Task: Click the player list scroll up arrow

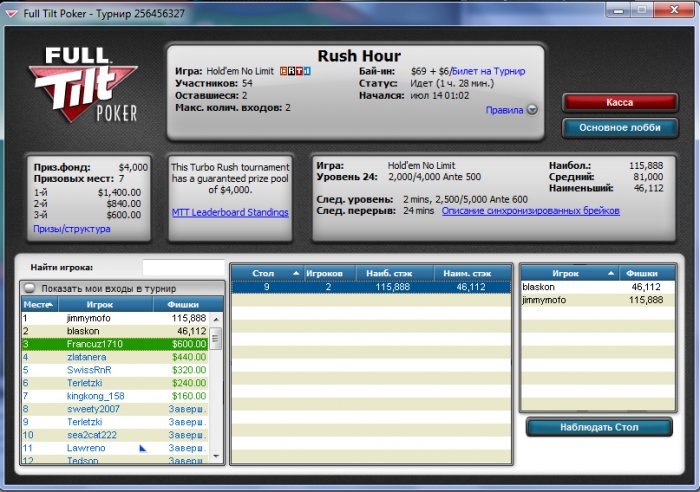Action: [x=216, y=319]
